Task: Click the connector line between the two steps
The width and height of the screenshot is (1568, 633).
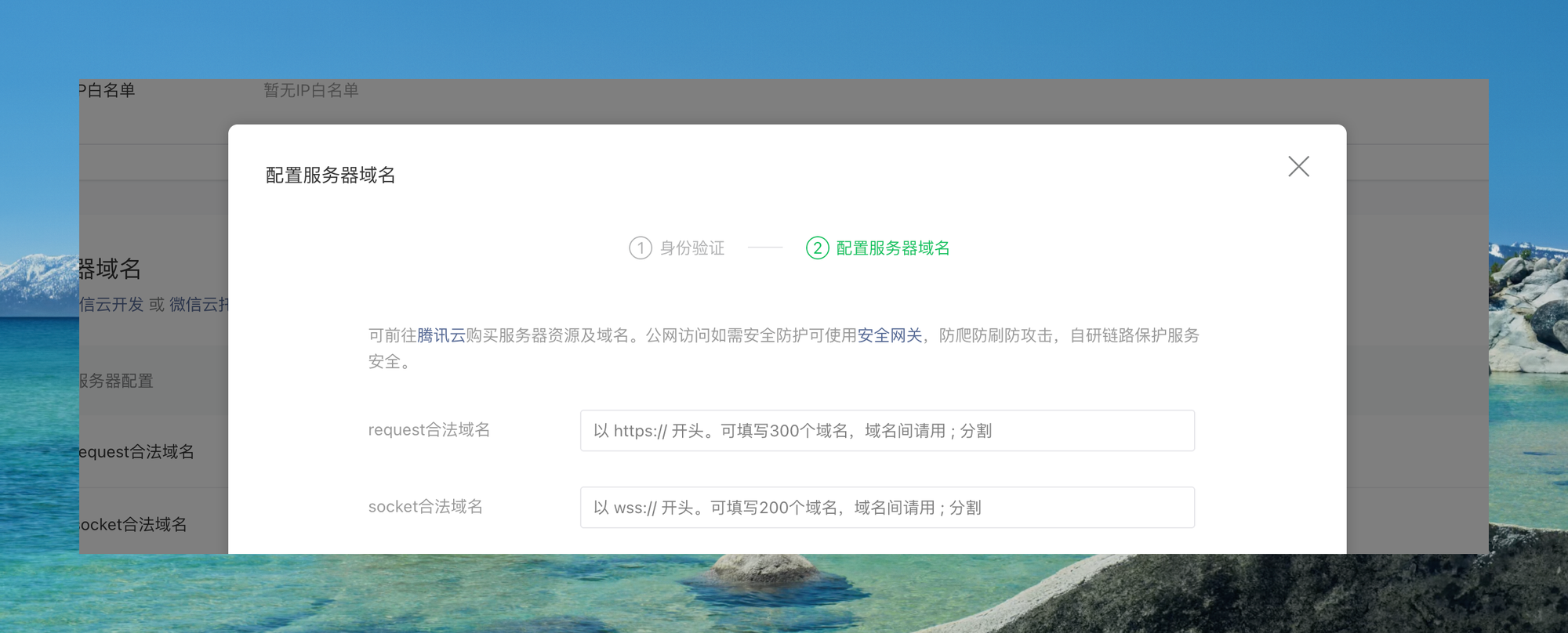Action: pyautogui.click(x=764, y=248)
